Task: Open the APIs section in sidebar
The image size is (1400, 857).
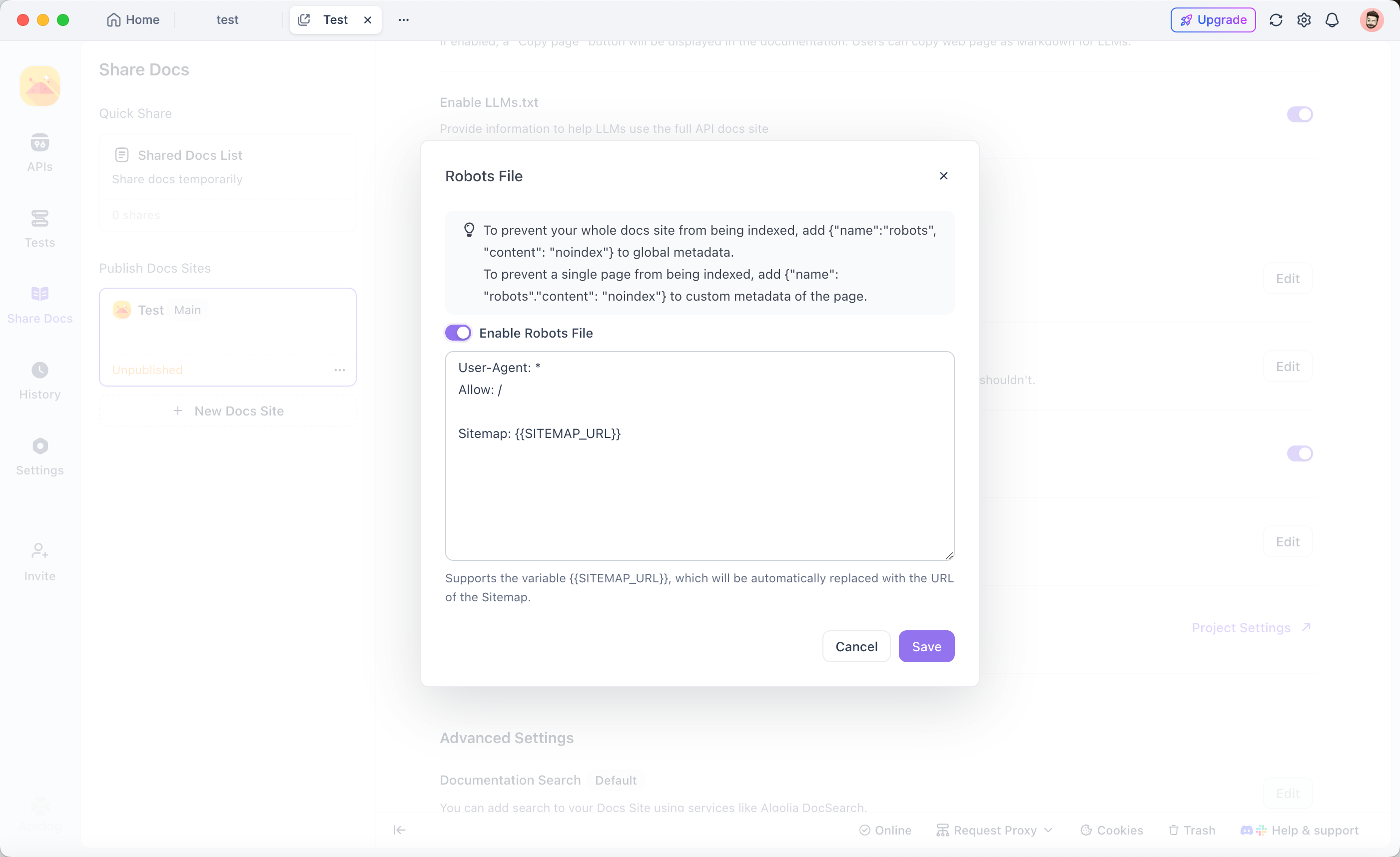Action: 40,152
